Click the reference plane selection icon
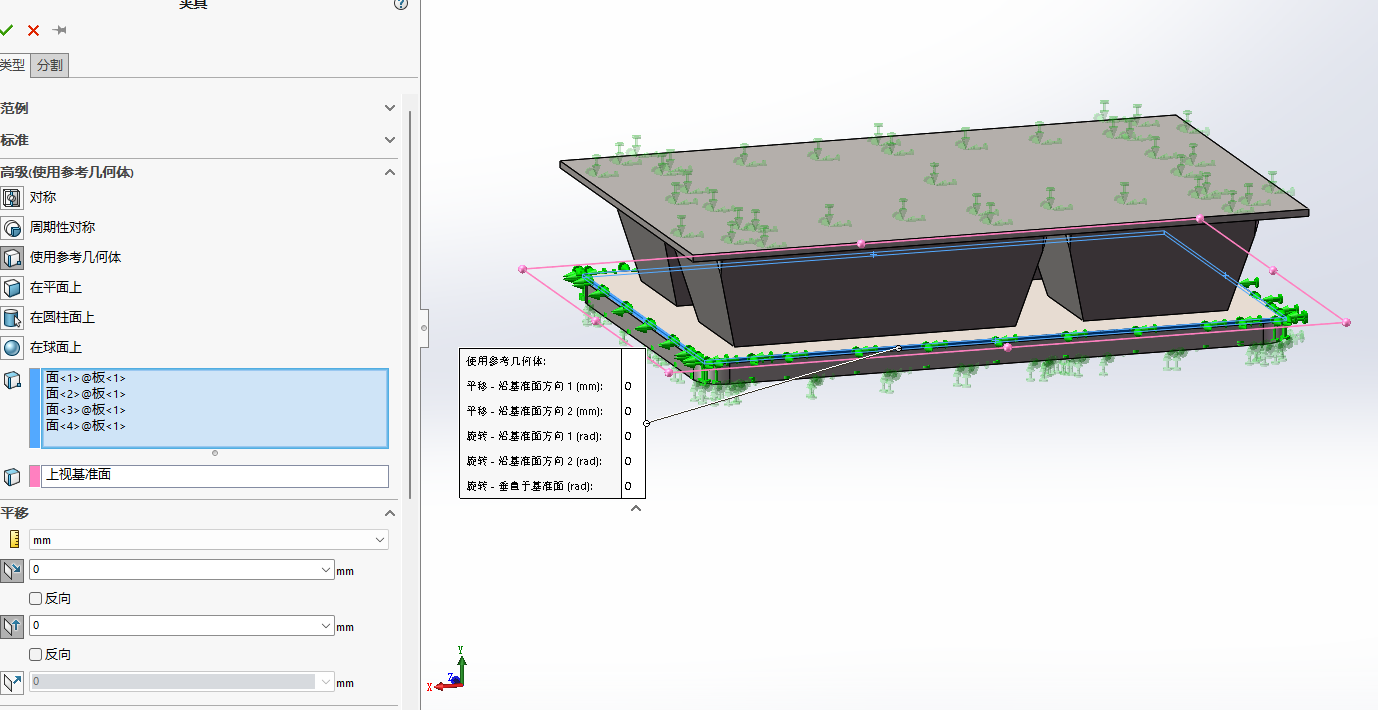The width and height of the screenshot is (1378, 710). point(12,476)
